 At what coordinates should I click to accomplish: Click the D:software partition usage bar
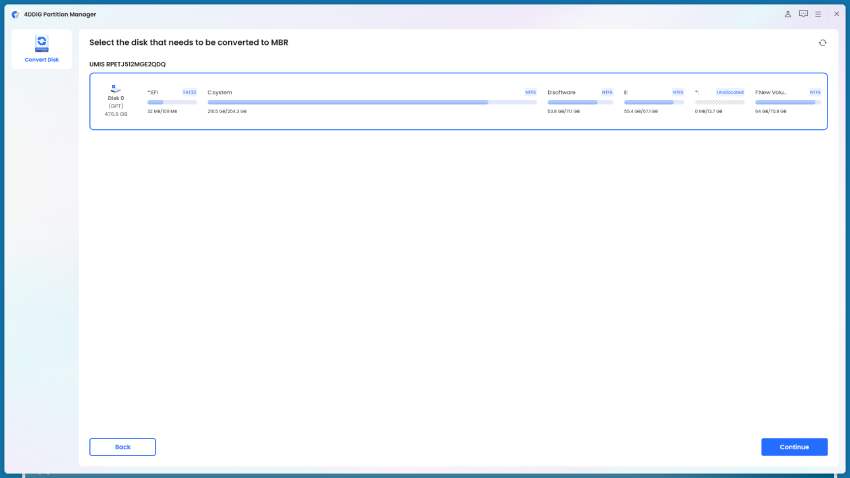pos(580,102)
